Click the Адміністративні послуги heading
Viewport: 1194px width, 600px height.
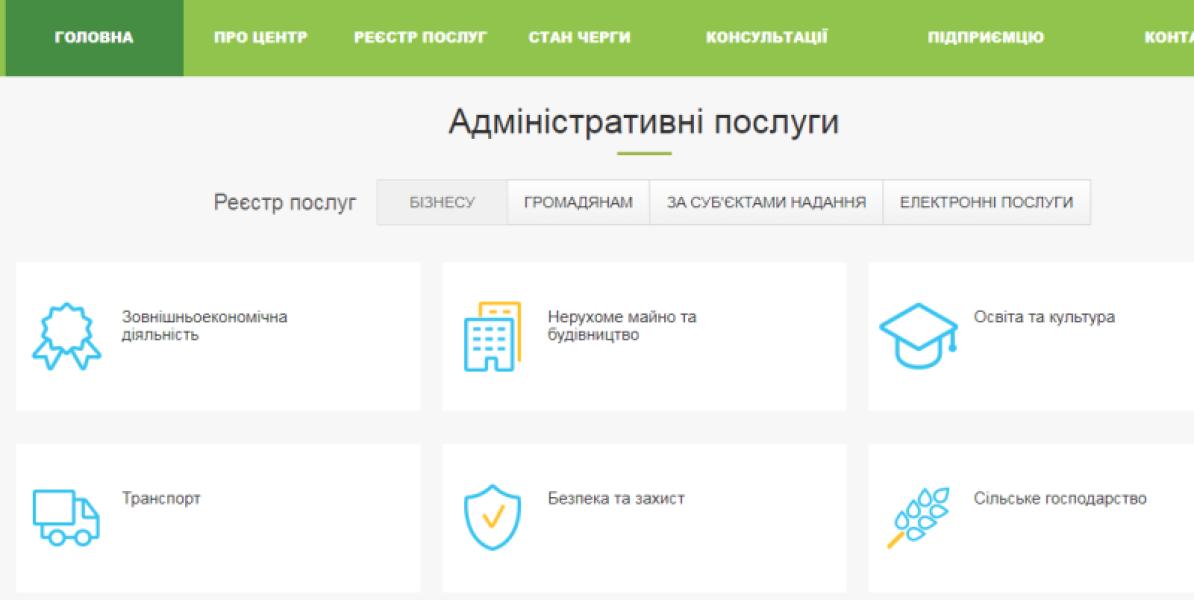[x=644, y=122]
